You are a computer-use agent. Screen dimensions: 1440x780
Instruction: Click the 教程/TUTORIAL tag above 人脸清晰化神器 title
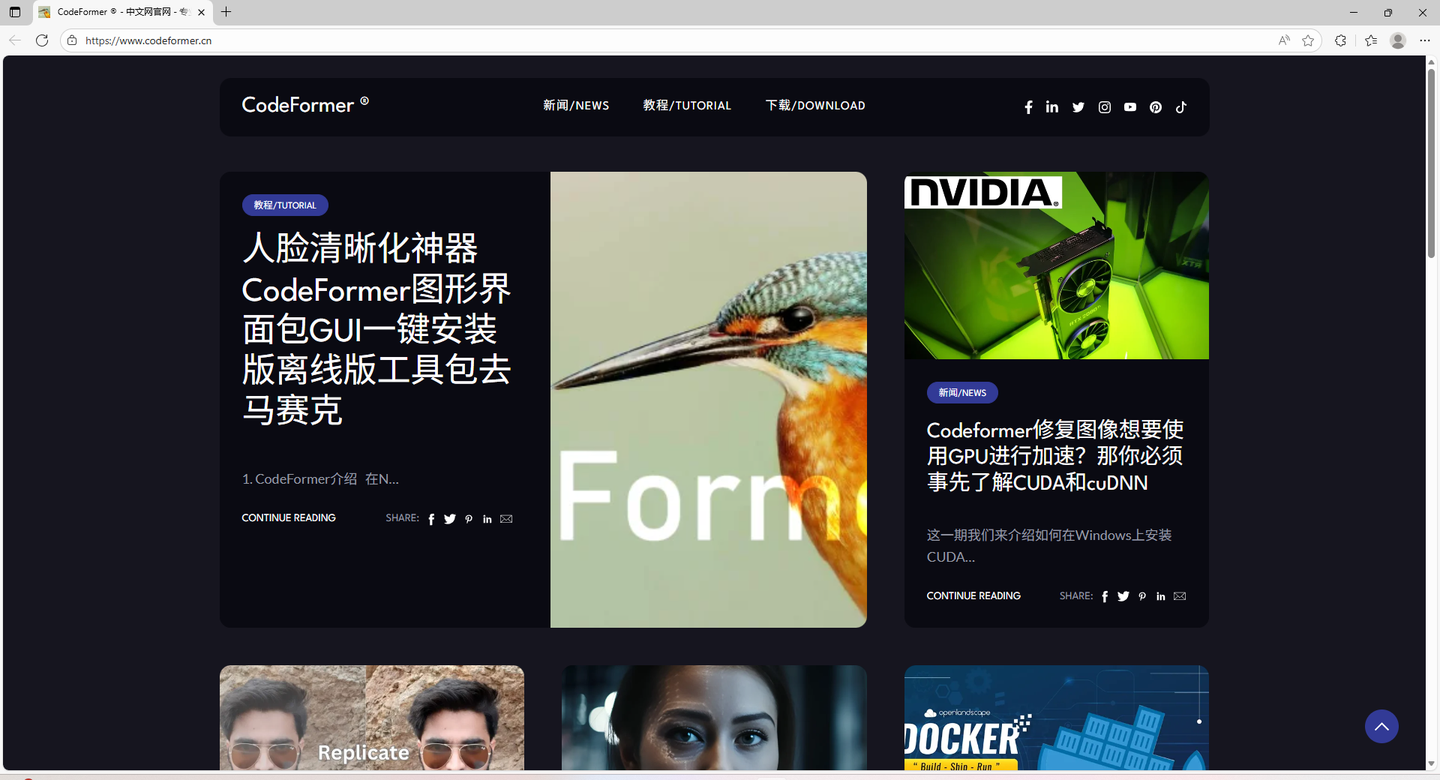pyautogui.click(x=285, y=205)
